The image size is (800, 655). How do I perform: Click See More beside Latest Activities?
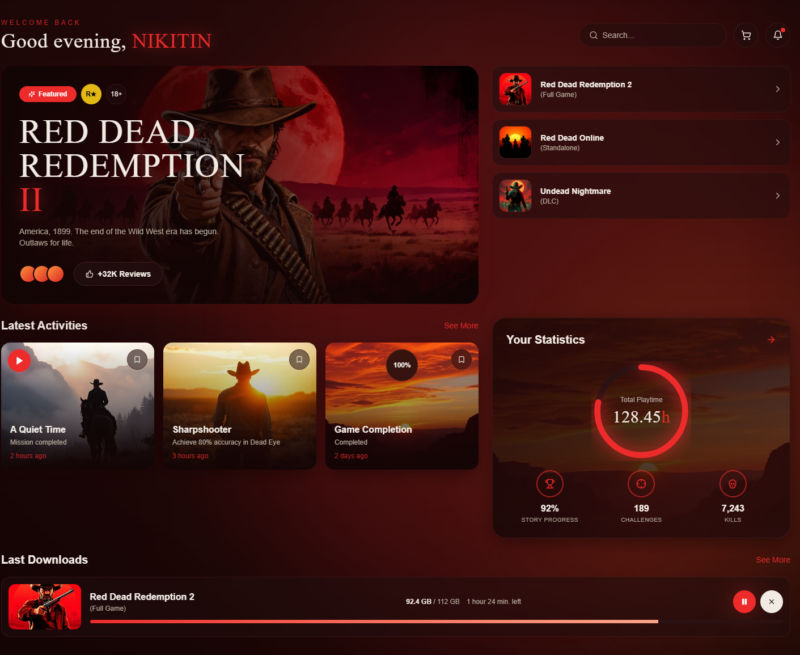click(x=461, y=325)
